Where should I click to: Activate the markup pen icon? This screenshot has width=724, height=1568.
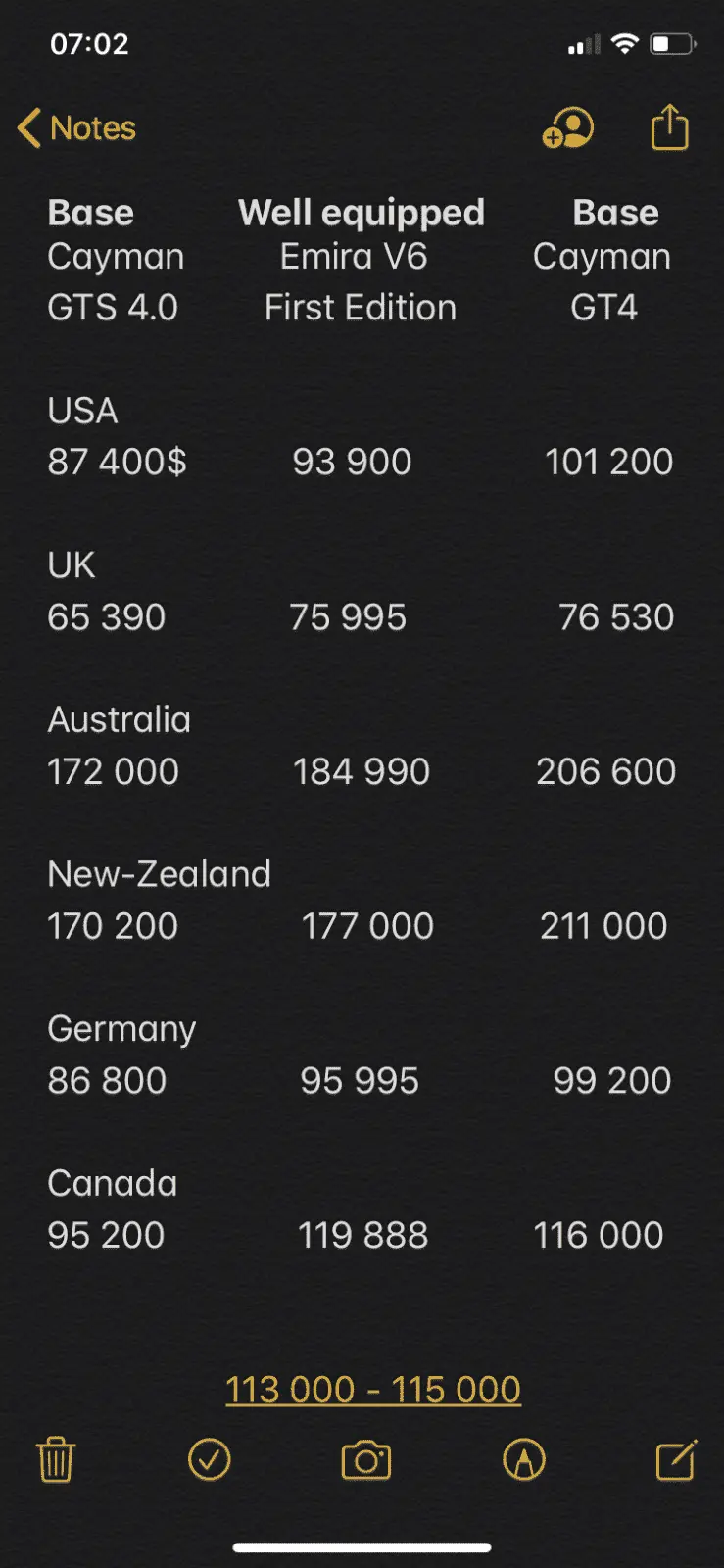point(523,1459)
